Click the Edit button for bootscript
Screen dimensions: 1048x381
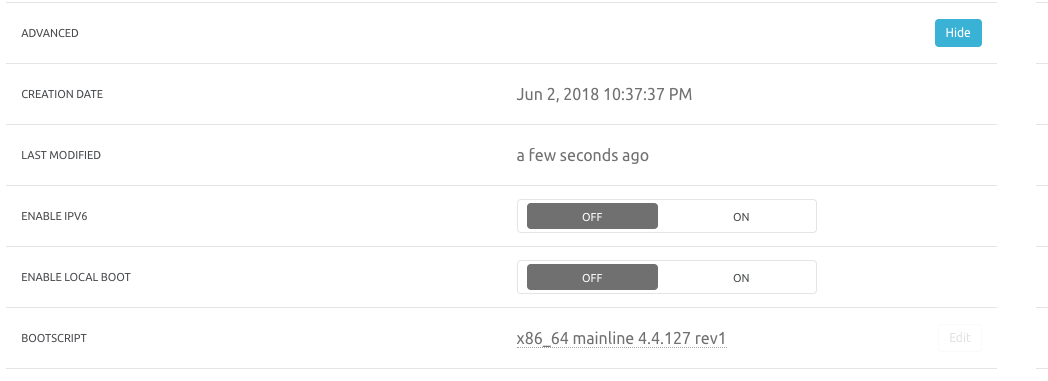[959, 338]
